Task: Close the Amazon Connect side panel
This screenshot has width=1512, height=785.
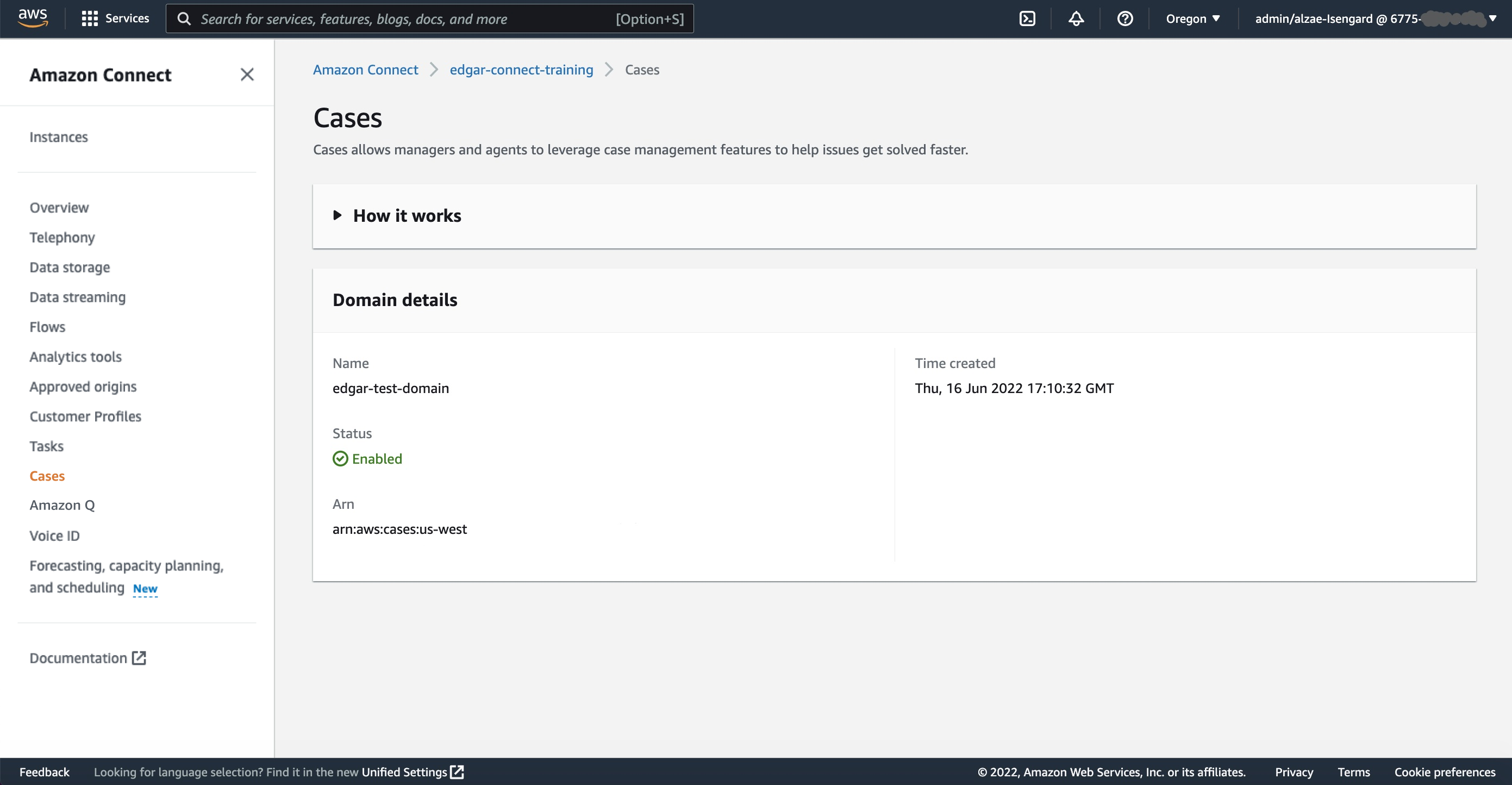Action: (247, 74)
